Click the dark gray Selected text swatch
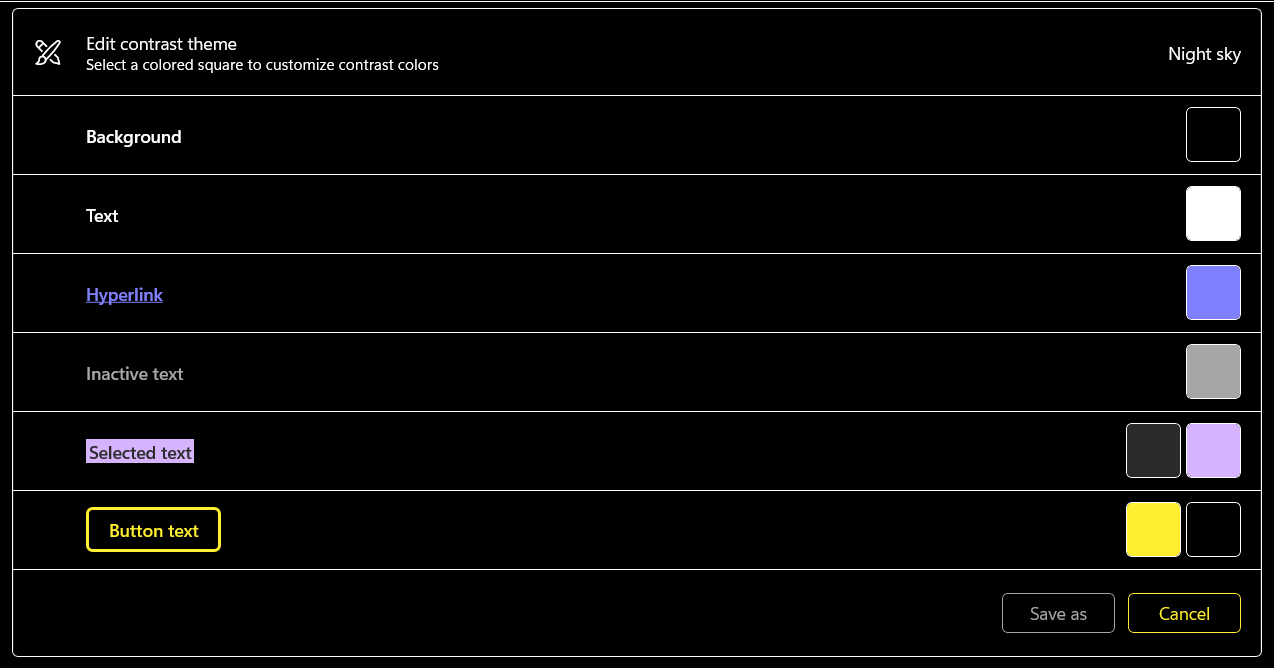 pos(1153,451)
